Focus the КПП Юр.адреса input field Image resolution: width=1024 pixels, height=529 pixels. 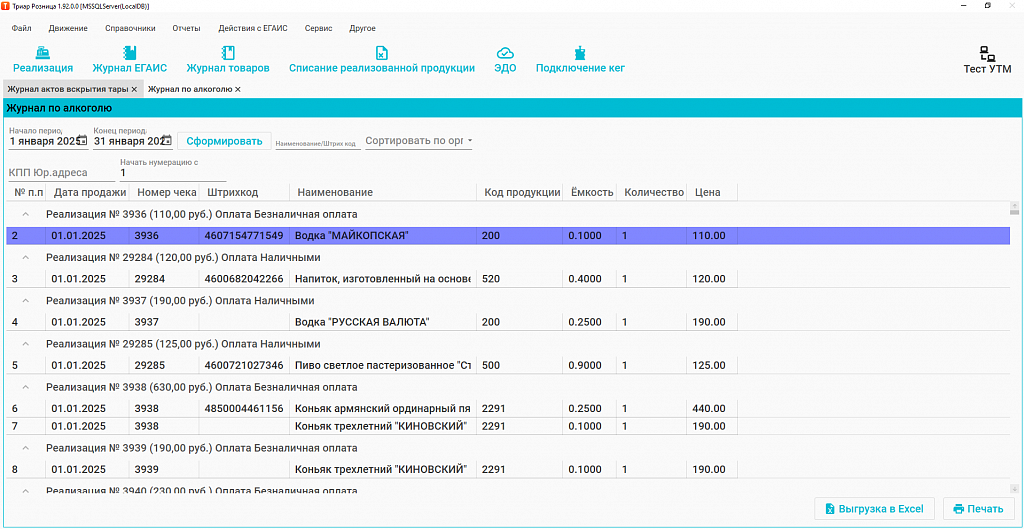(x=58, y=173)
